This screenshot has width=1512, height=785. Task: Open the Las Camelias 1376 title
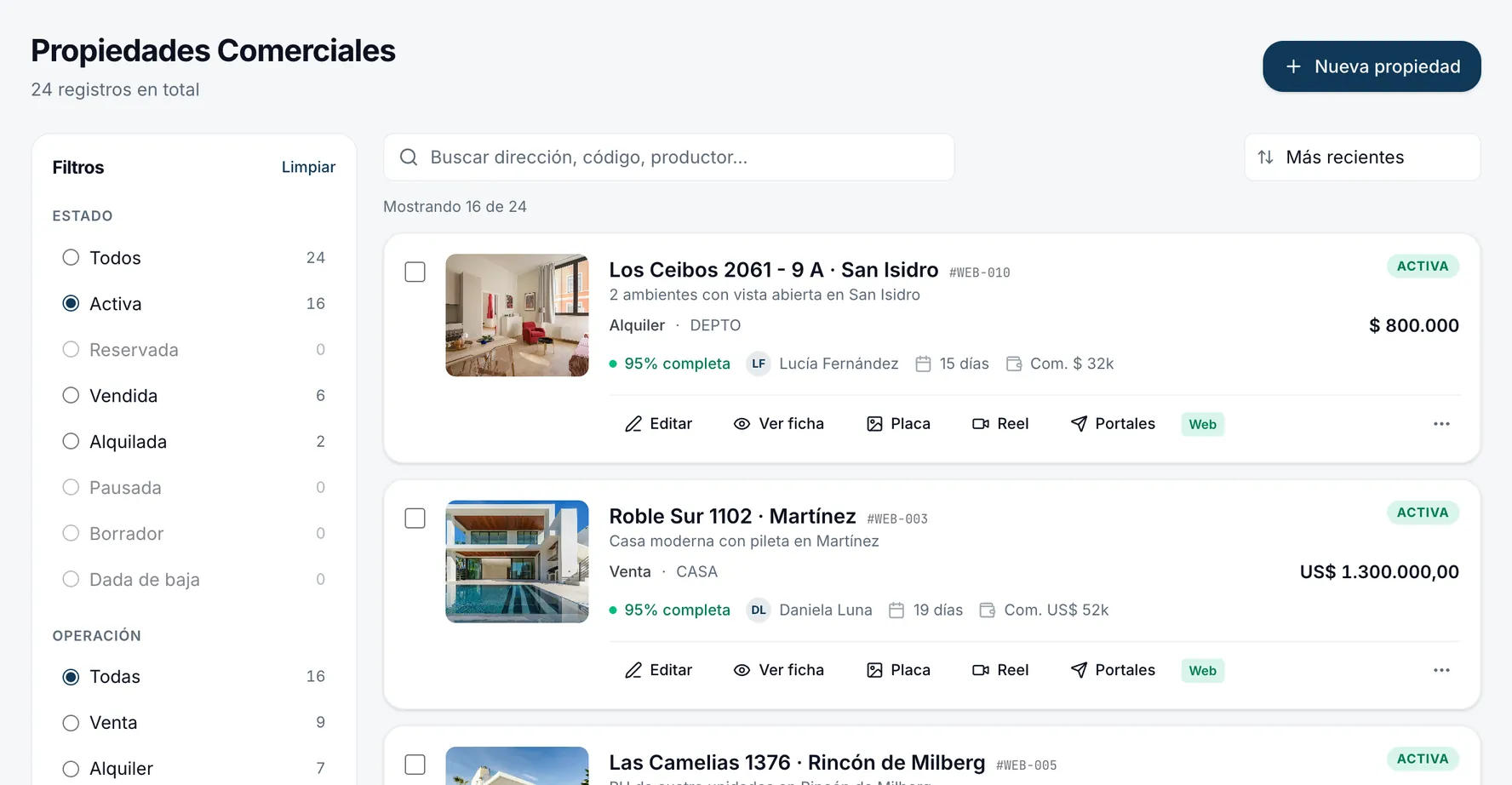coord(797,762)
